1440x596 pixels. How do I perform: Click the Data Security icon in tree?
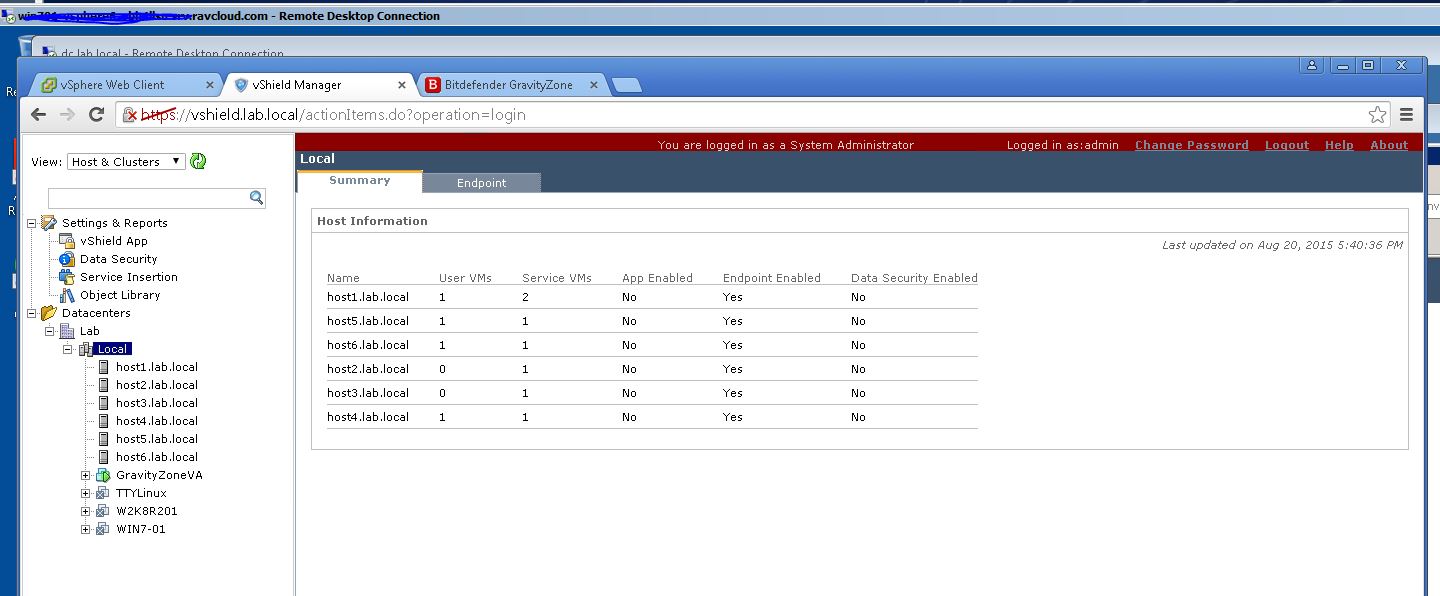(x=67, y=259)
